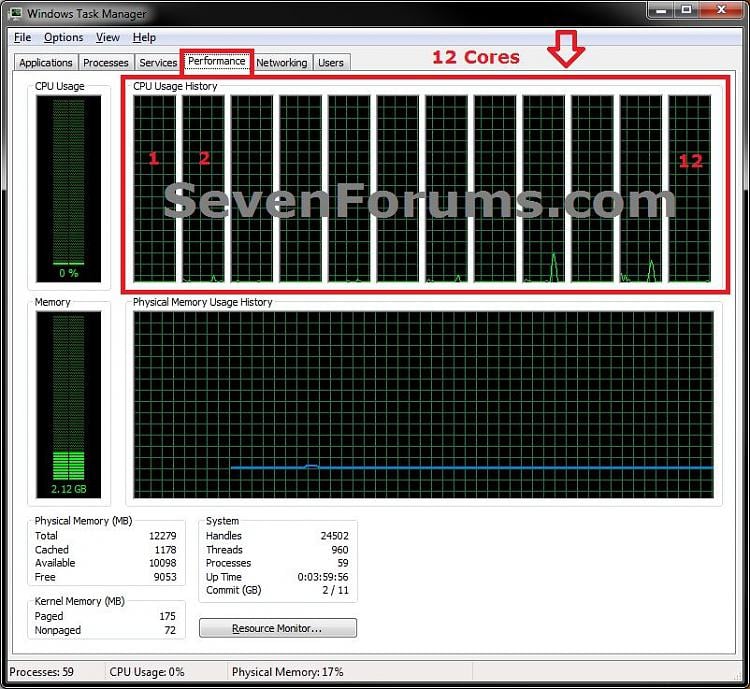Click the Up Time value 0:03:59:56
The height and width of the screenshot is (689, 750).
click(x=323, y=577)
